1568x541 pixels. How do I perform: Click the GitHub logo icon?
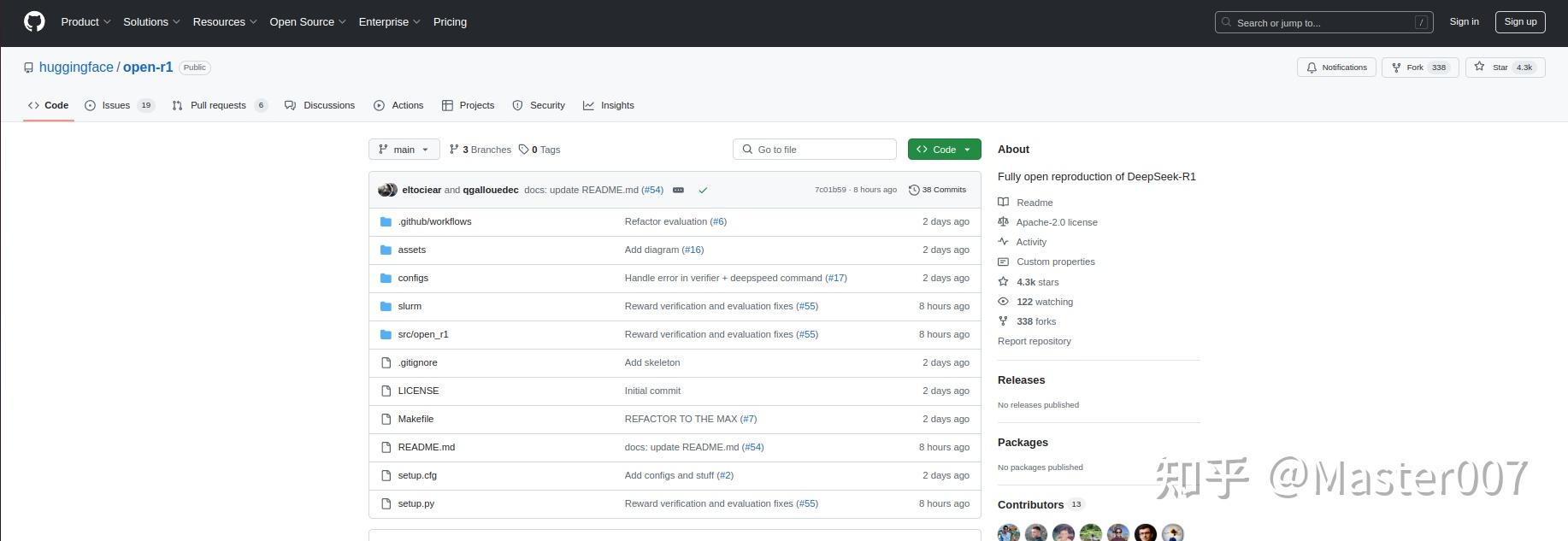pyautogui.click(x=34, y=22)
